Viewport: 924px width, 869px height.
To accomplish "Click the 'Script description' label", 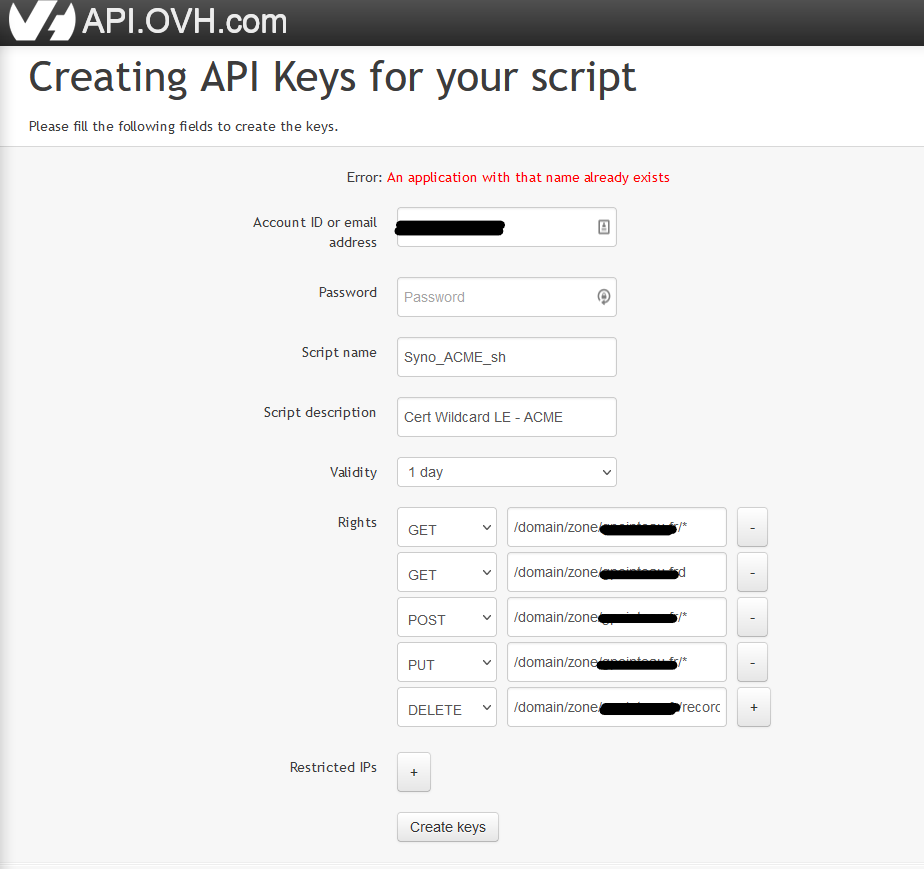I will point(319,412).
